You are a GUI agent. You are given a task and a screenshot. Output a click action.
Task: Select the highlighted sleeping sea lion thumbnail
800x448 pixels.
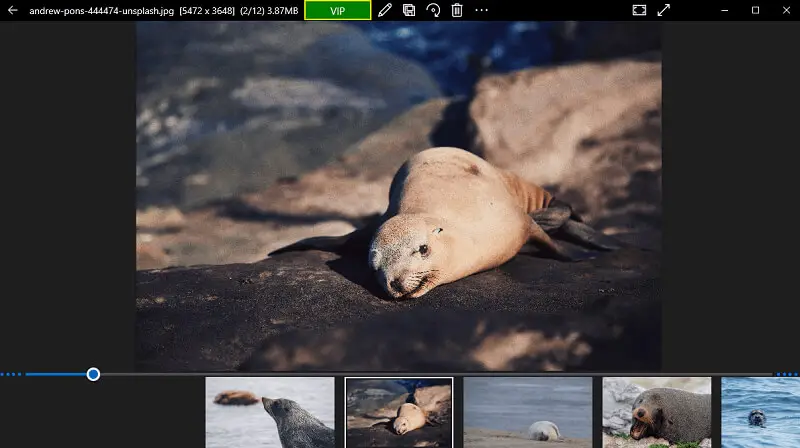pos(399,412)
